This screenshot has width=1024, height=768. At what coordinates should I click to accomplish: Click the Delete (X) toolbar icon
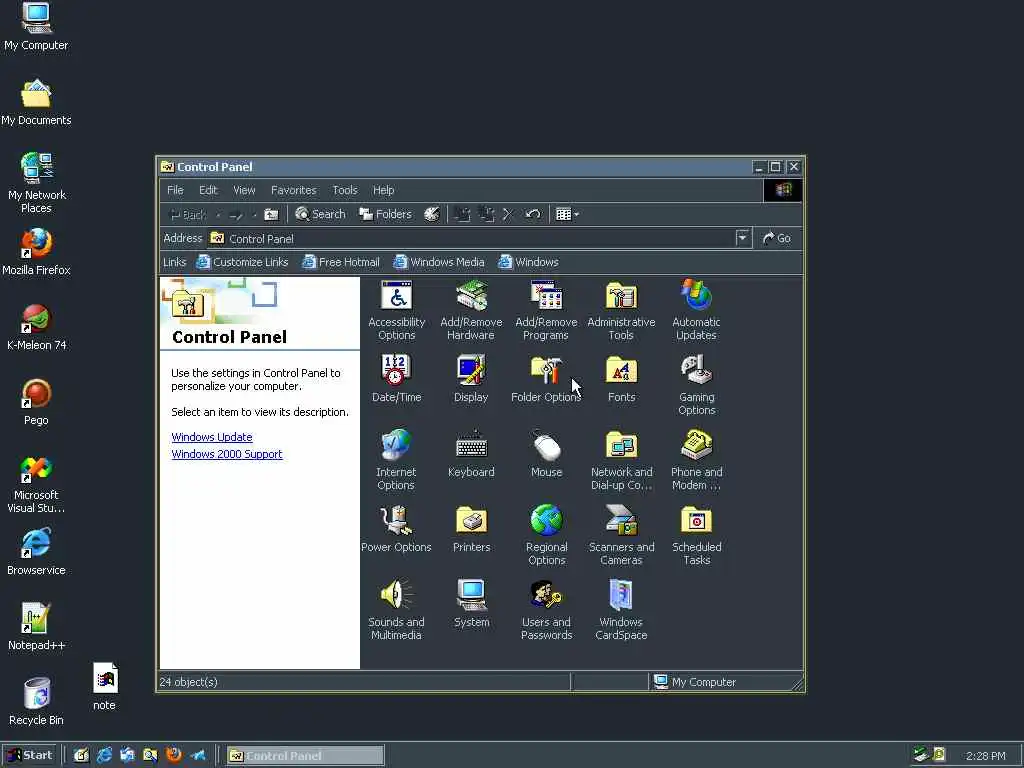tap(508, 214)
